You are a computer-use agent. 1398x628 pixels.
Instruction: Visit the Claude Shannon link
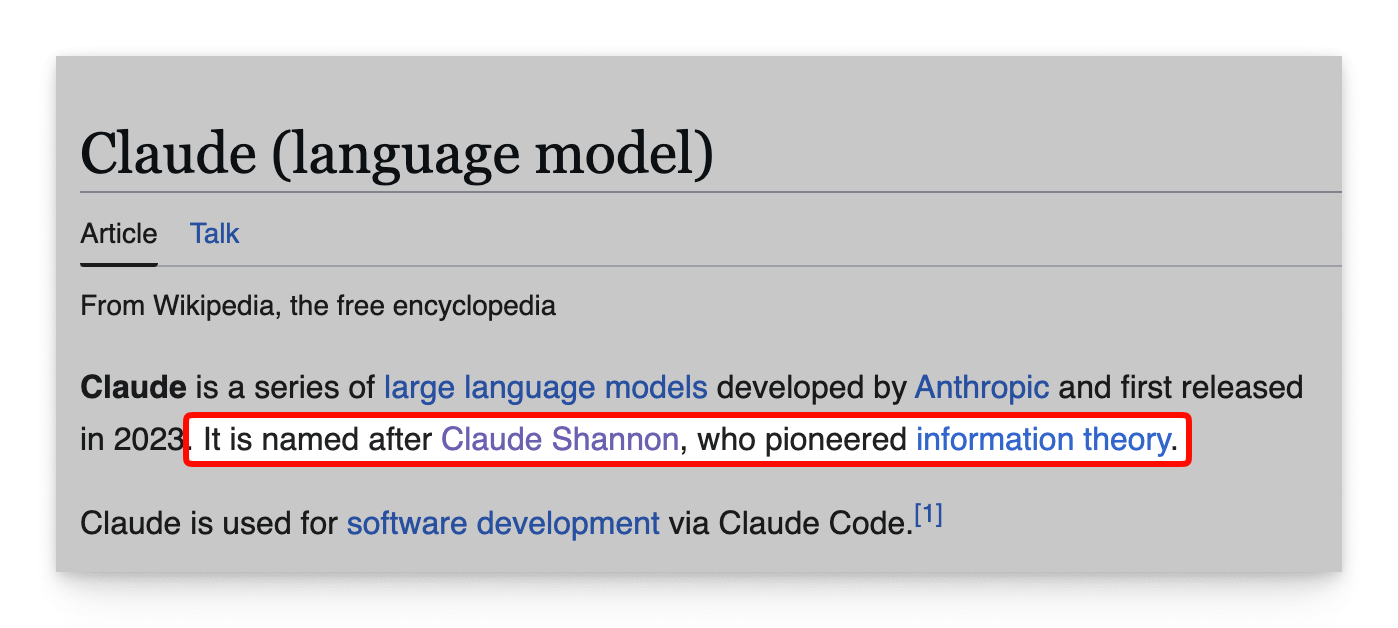pyautogui.click(x=560, y=439)
